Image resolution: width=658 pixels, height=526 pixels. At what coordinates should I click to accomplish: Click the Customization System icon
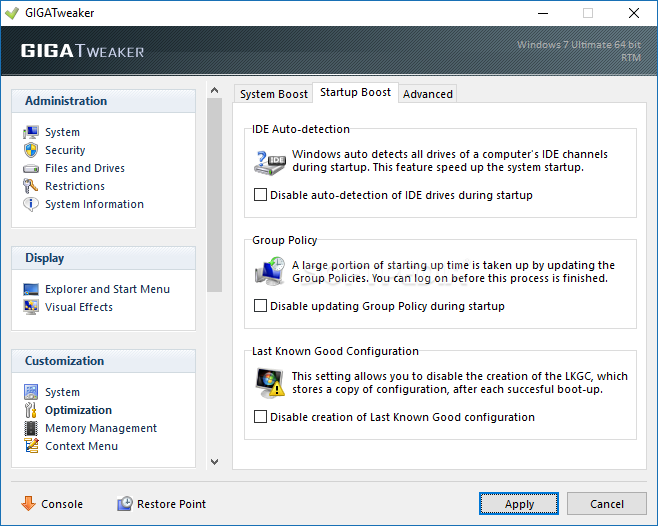point(31,392)
